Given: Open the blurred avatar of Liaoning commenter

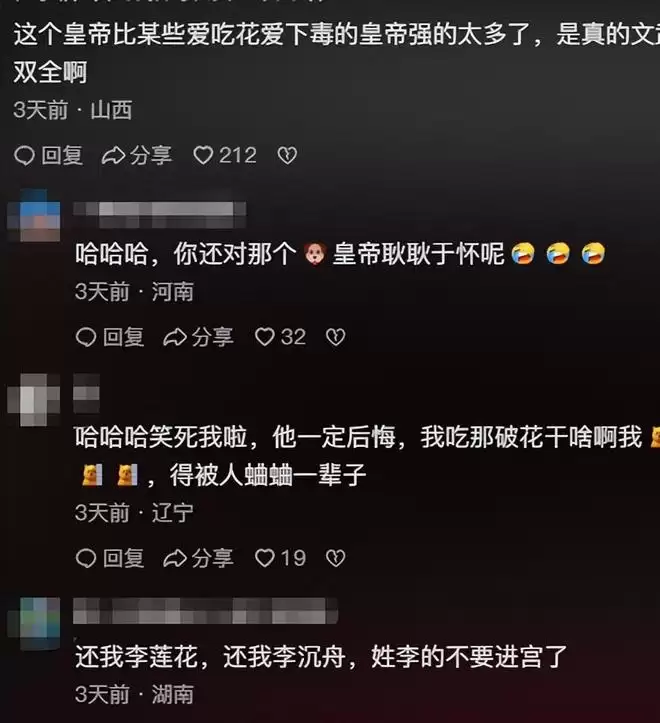Looking at the screenshot, I should pos(34,400).
